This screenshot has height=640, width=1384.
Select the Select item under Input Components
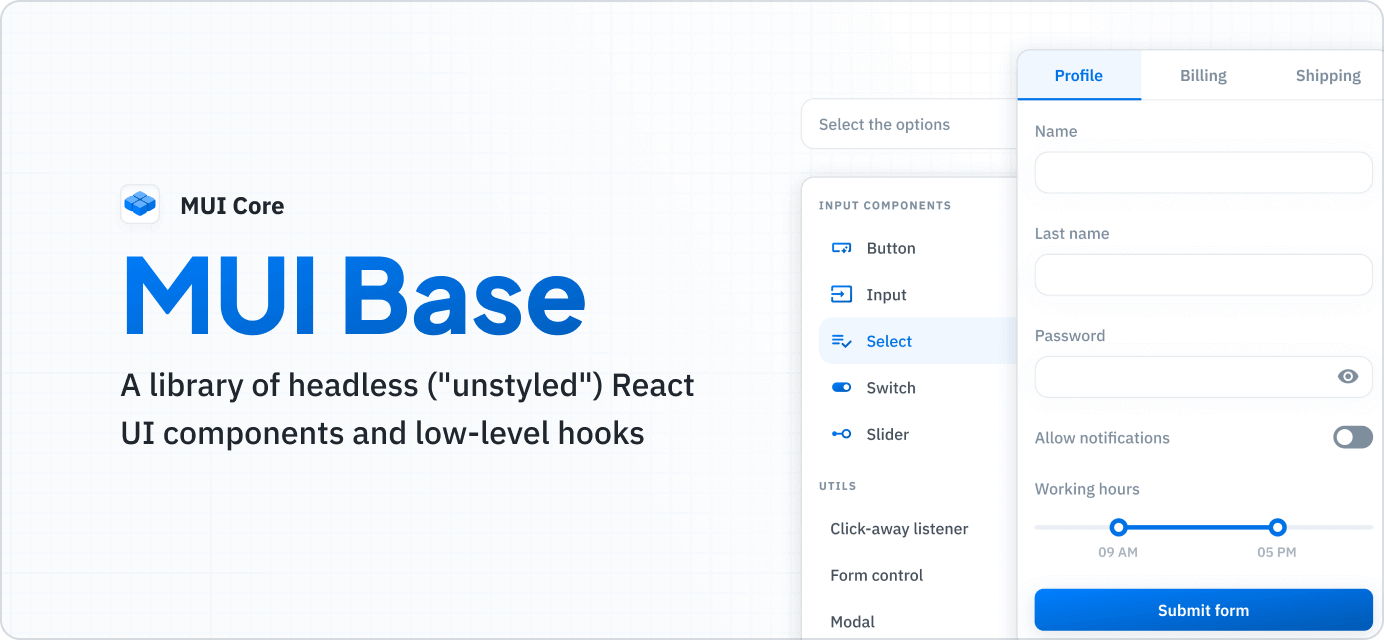tap(888, 341)
